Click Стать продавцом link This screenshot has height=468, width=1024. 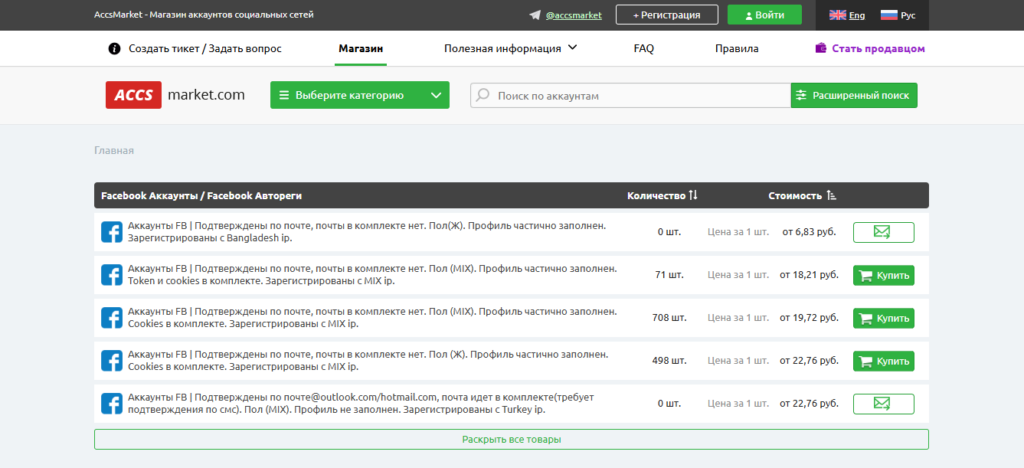(x=878, y=48)
